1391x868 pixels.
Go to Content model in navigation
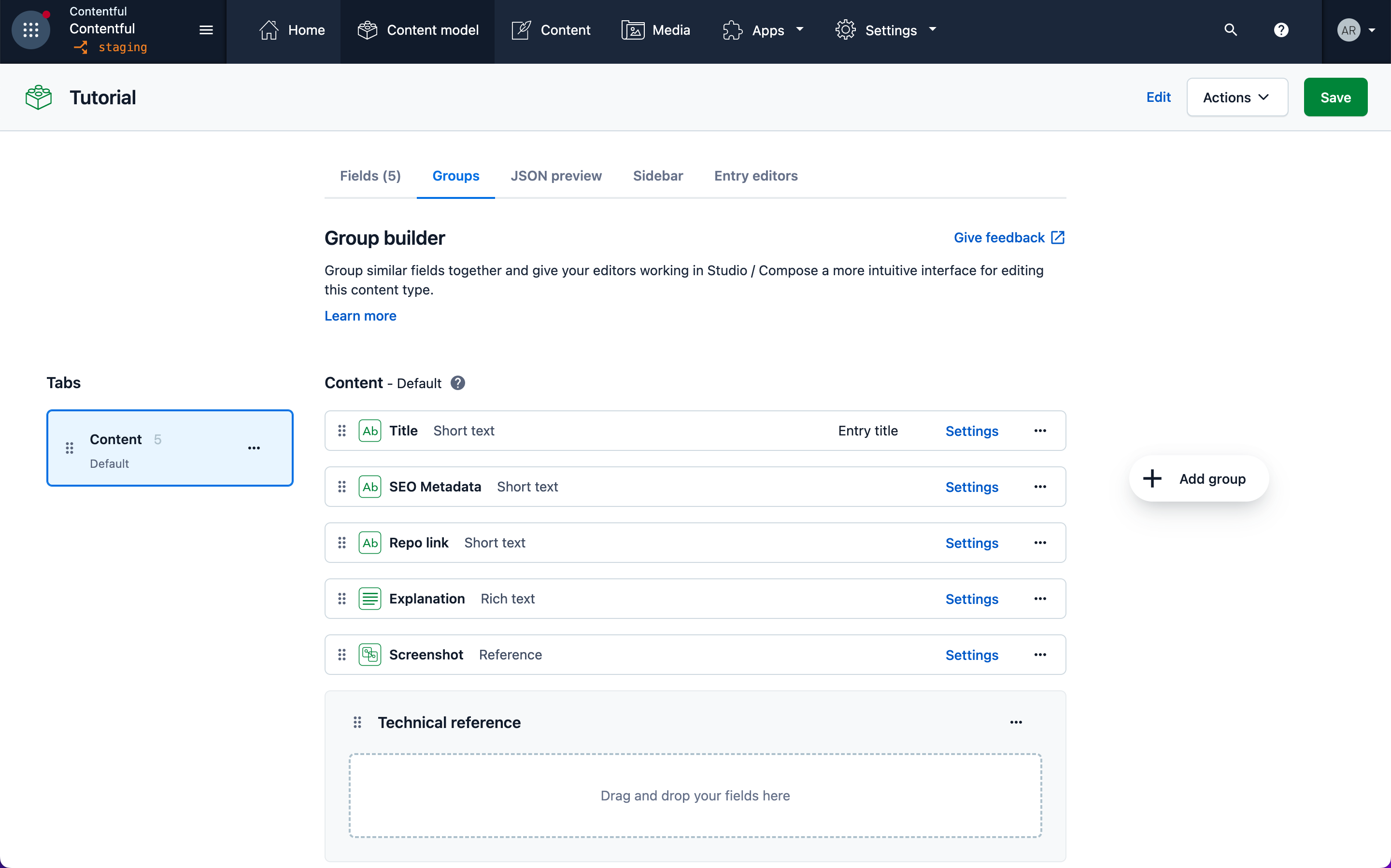[x=417, y=30]
